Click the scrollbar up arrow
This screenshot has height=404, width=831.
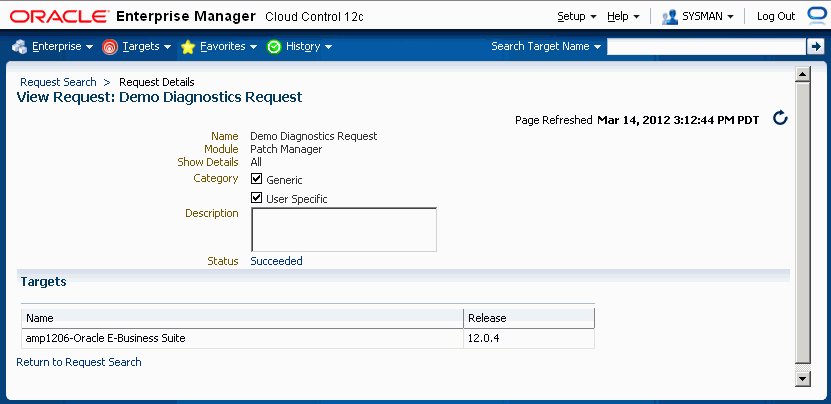tap(803, 75)
